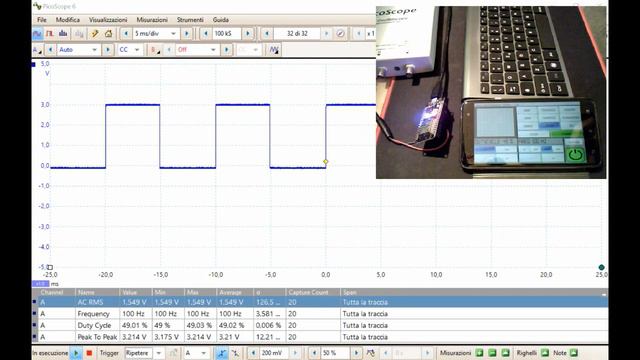Select Persistence mode icon
The width and height of the screenshot is (640, 360).
pyautogui.click(x=50, y=33)
